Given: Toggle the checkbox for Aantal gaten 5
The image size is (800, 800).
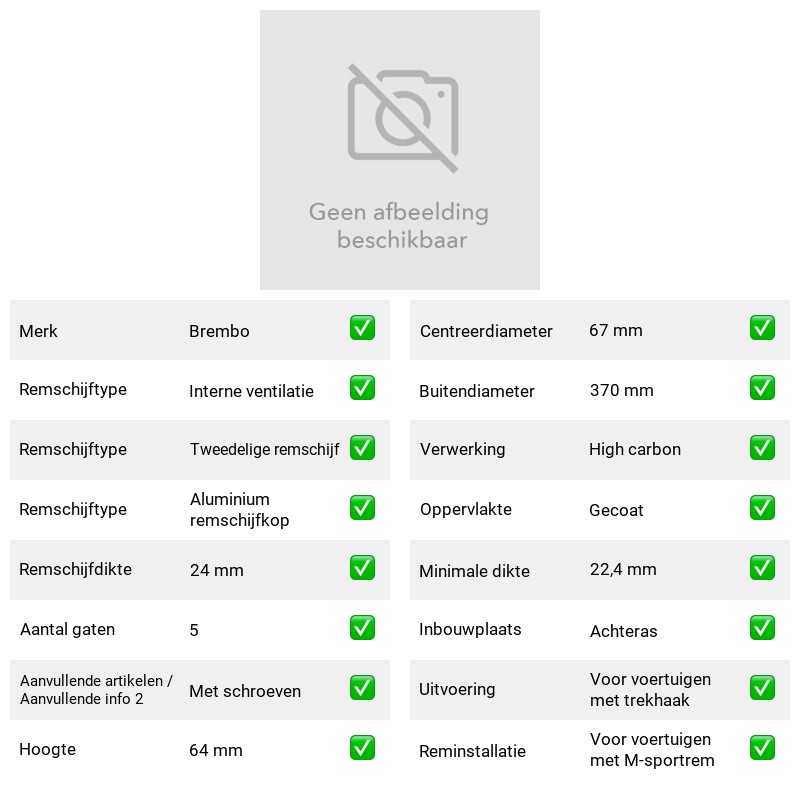Looking at the screenshot, I should click(x=362, y=628).
